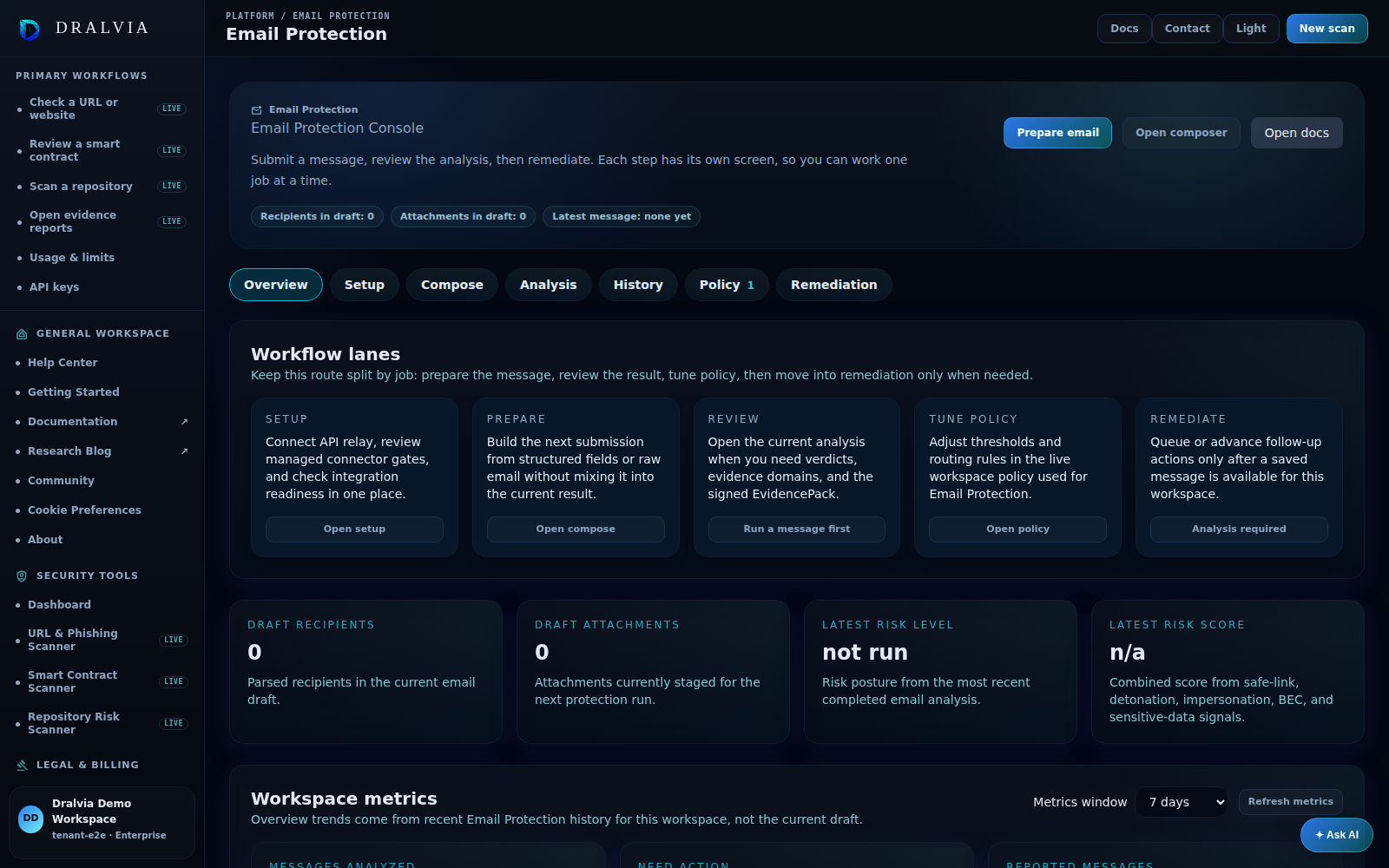Select the Policy tab
Image resolution: width=1389 pixels, height=868 pixels.
point(727,285)
